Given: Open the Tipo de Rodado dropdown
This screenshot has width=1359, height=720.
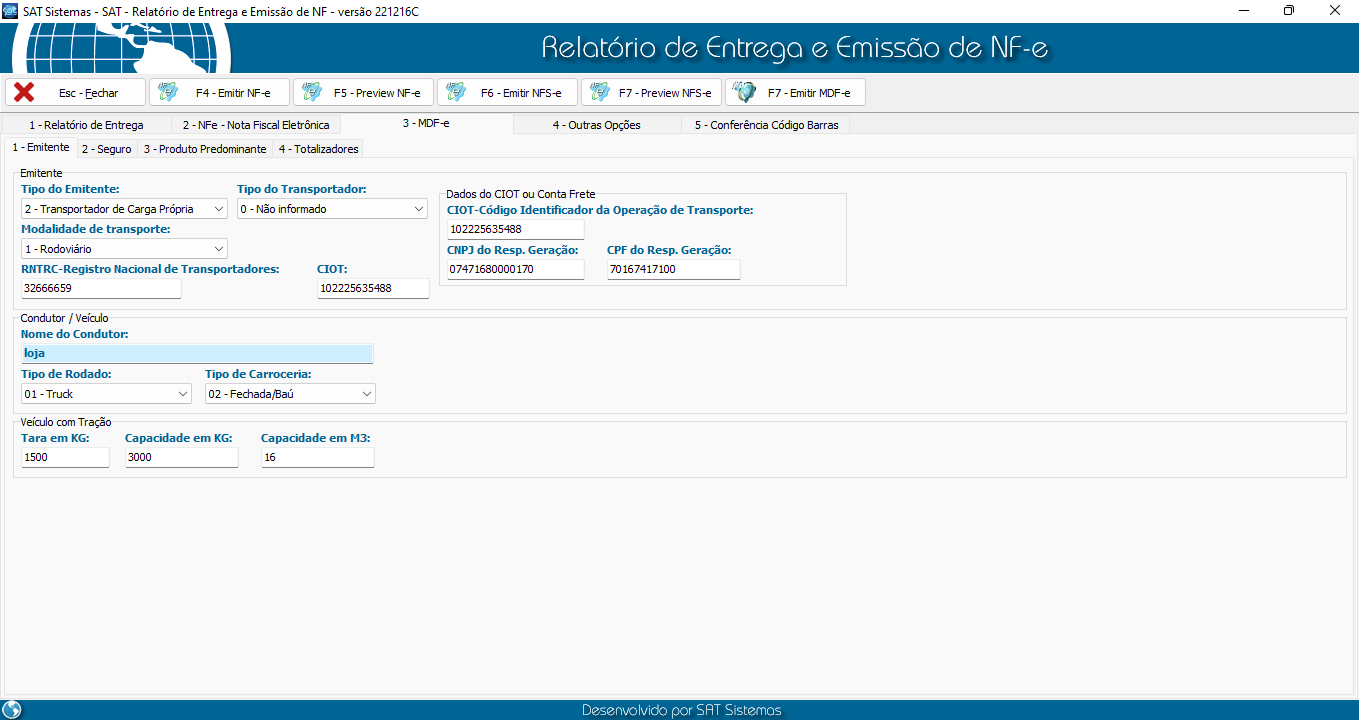Looking at the screenshot, I should 182,394.
